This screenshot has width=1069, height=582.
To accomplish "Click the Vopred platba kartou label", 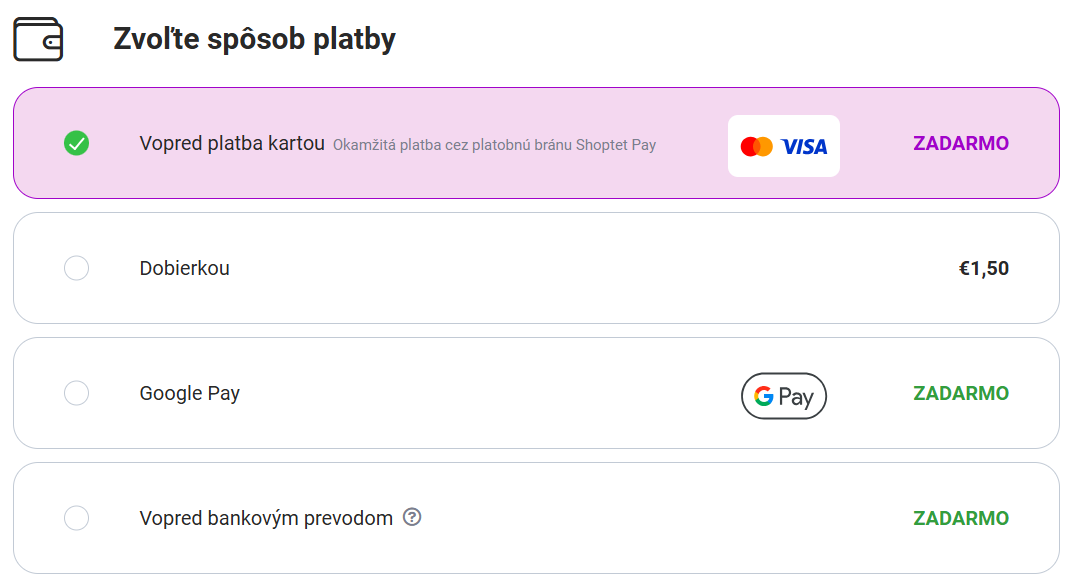I will pos(232,143).
